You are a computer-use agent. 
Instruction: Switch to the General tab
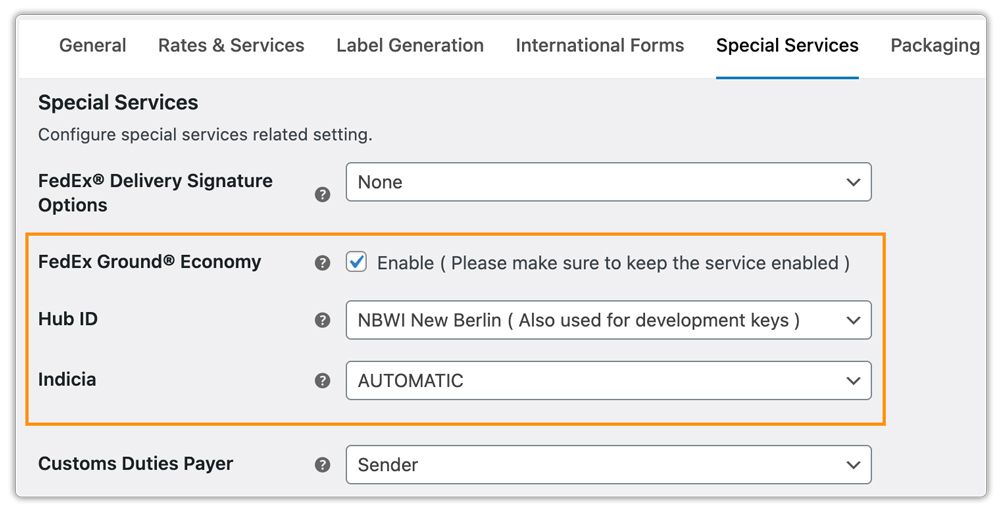click(x=93, y=46)
